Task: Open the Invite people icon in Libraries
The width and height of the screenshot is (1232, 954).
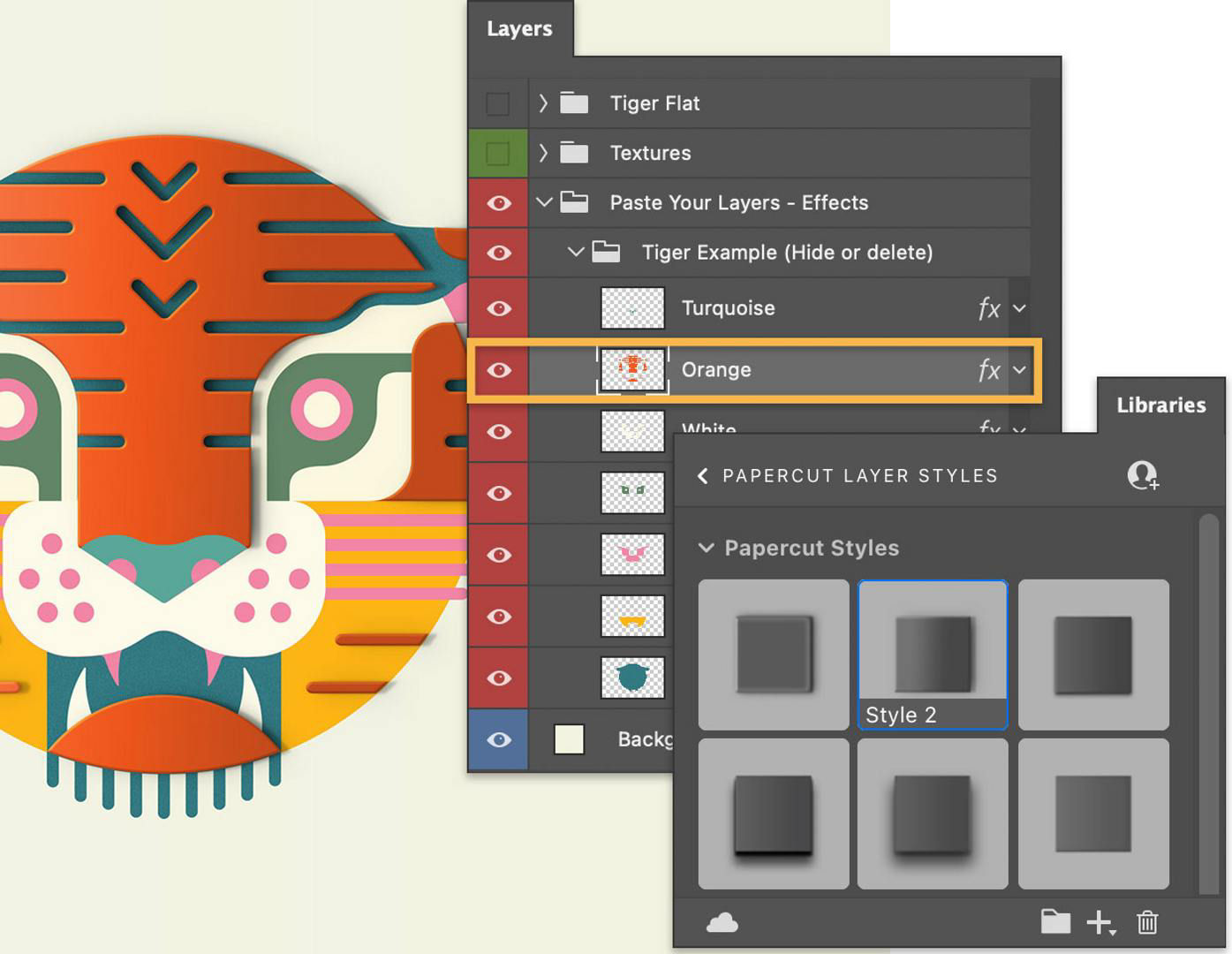Action: point(1143,477)
